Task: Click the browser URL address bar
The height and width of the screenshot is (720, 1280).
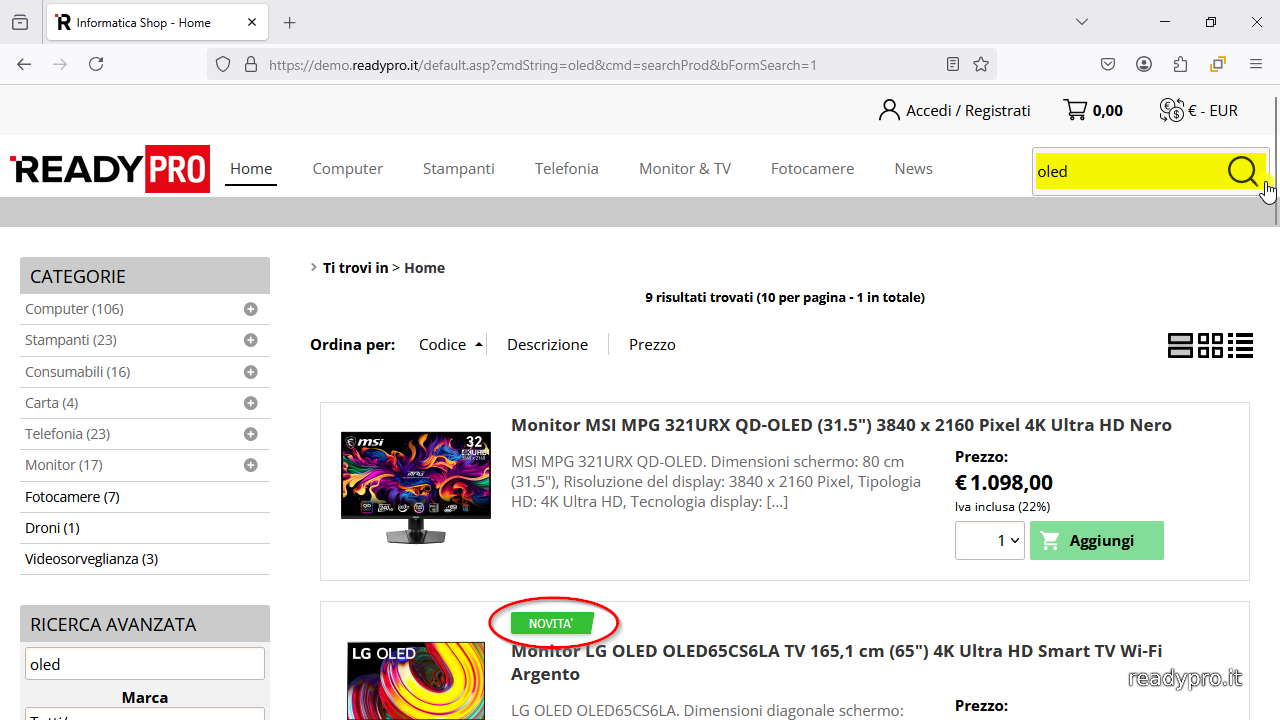Action: pyautogui.click(x=602, y=64)
